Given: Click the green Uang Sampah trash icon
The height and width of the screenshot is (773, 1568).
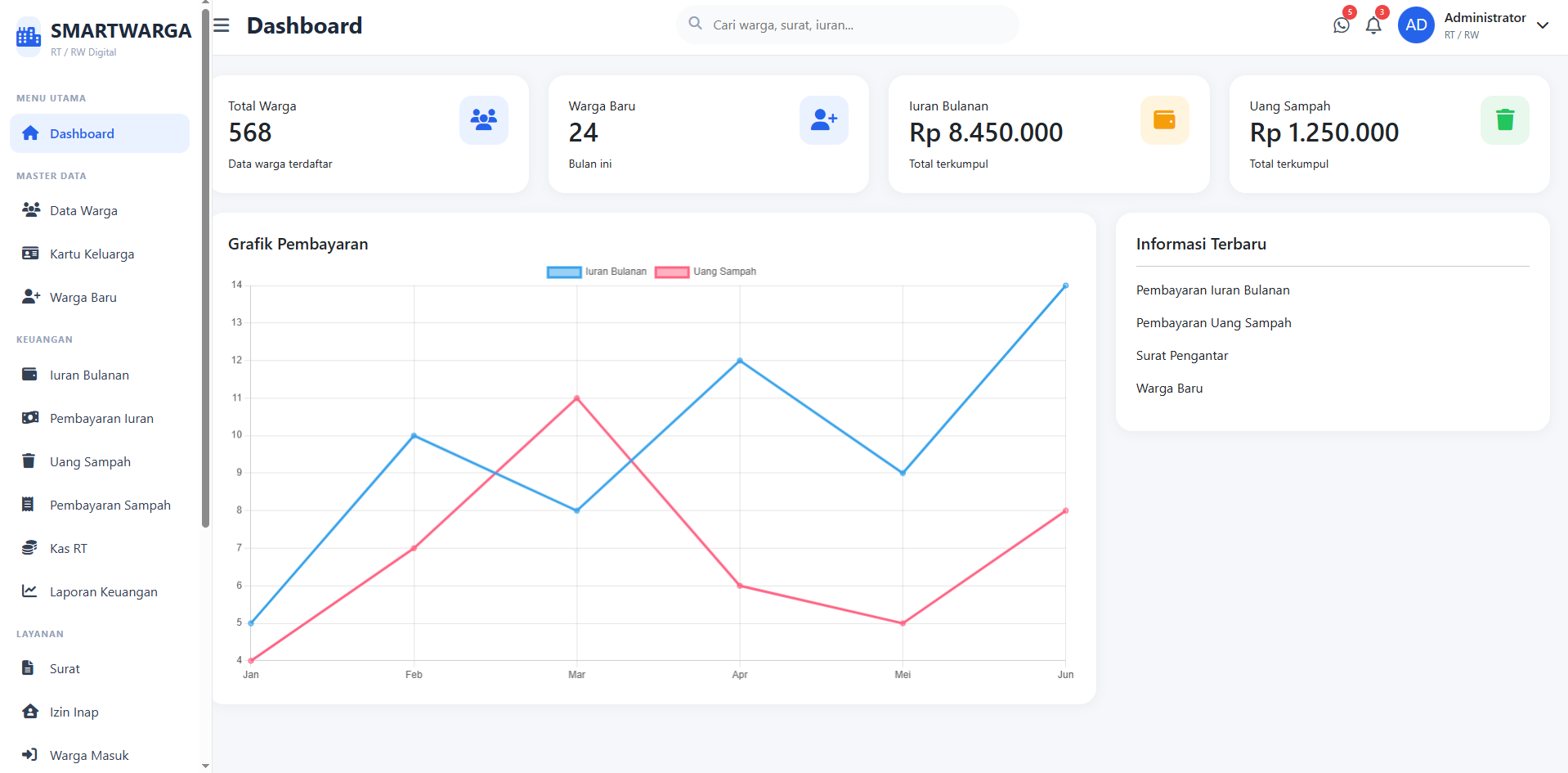Looking at the screenshot, I should click(1505, 120).
